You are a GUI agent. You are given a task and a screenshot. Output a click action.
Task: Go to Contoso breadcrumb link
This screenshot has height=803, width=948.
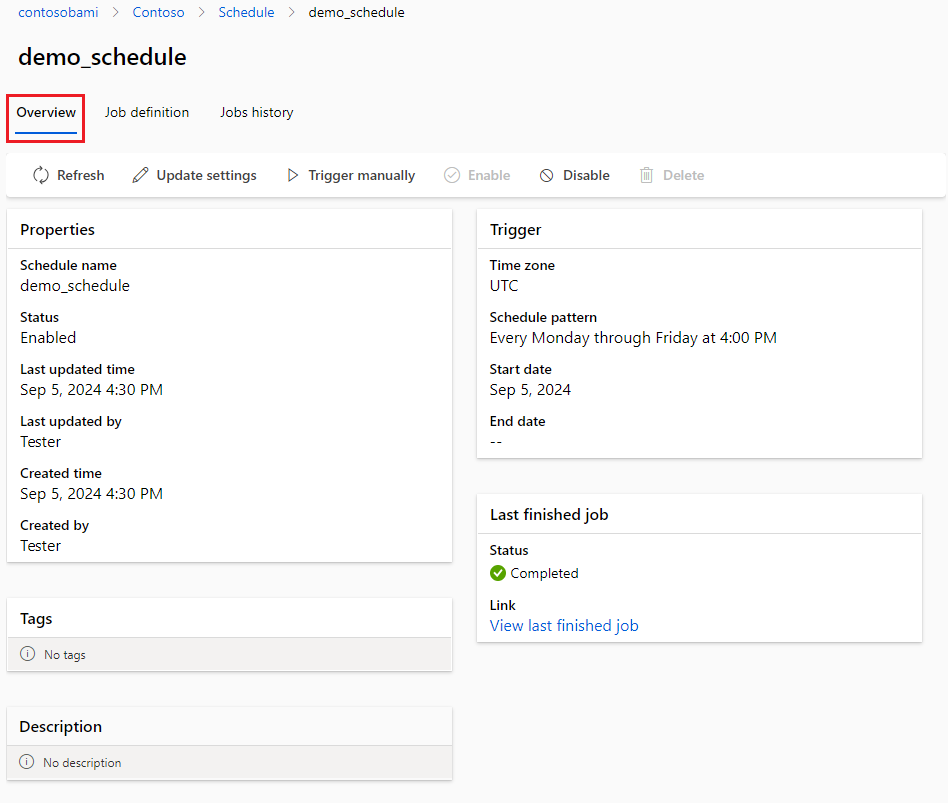[158, 13]
